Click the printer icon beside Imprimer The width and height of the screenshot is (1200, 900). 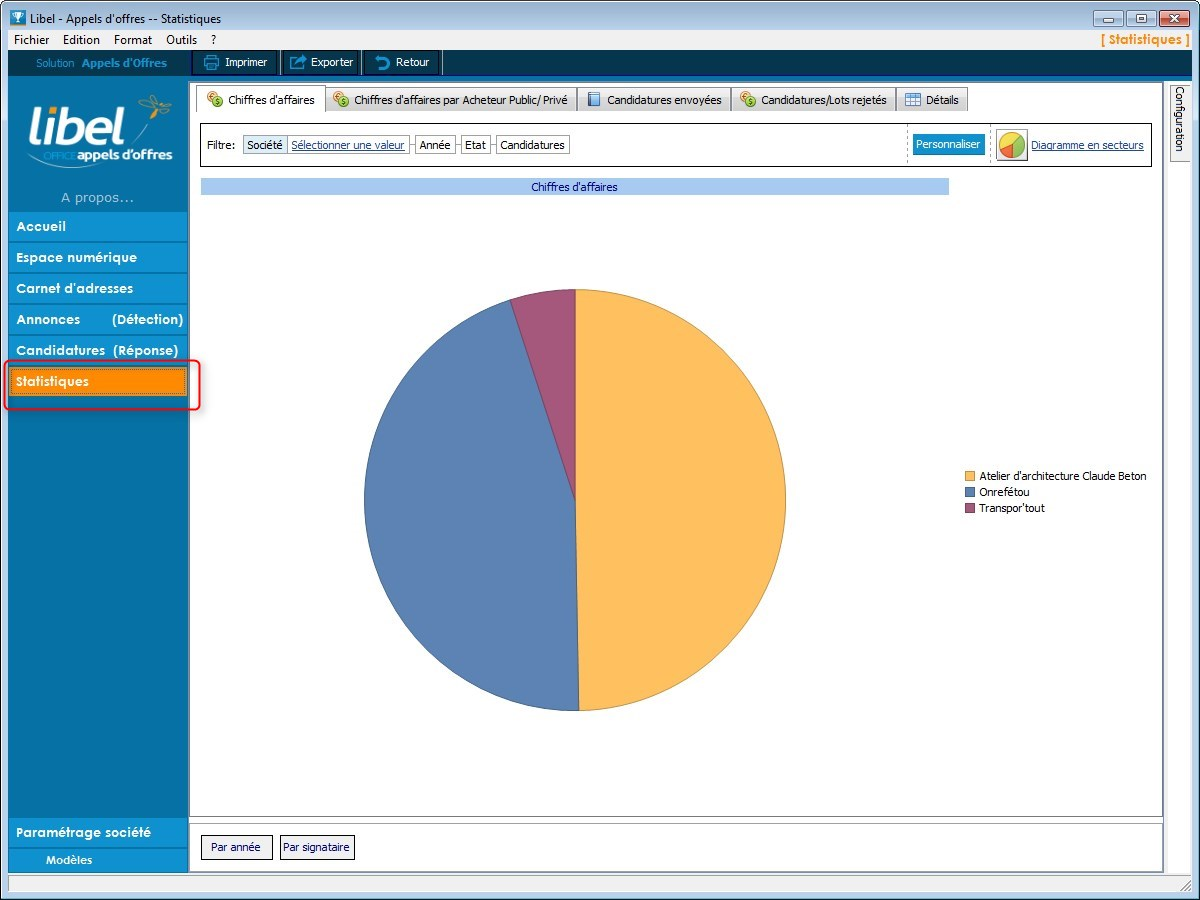211,63
